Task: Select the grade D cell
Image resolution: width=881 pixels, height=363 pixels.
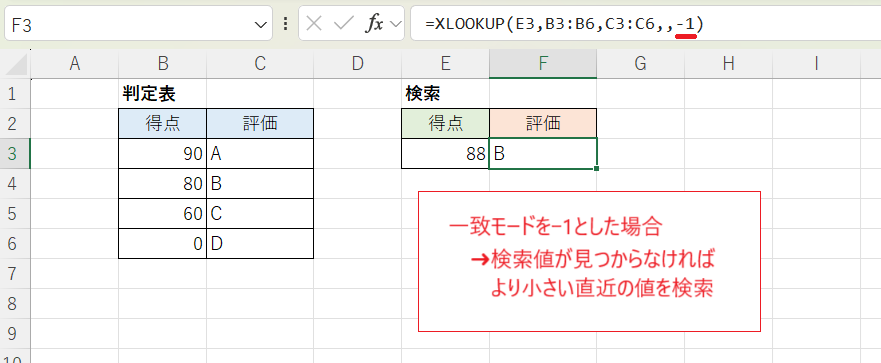Action: pos(260,243)
